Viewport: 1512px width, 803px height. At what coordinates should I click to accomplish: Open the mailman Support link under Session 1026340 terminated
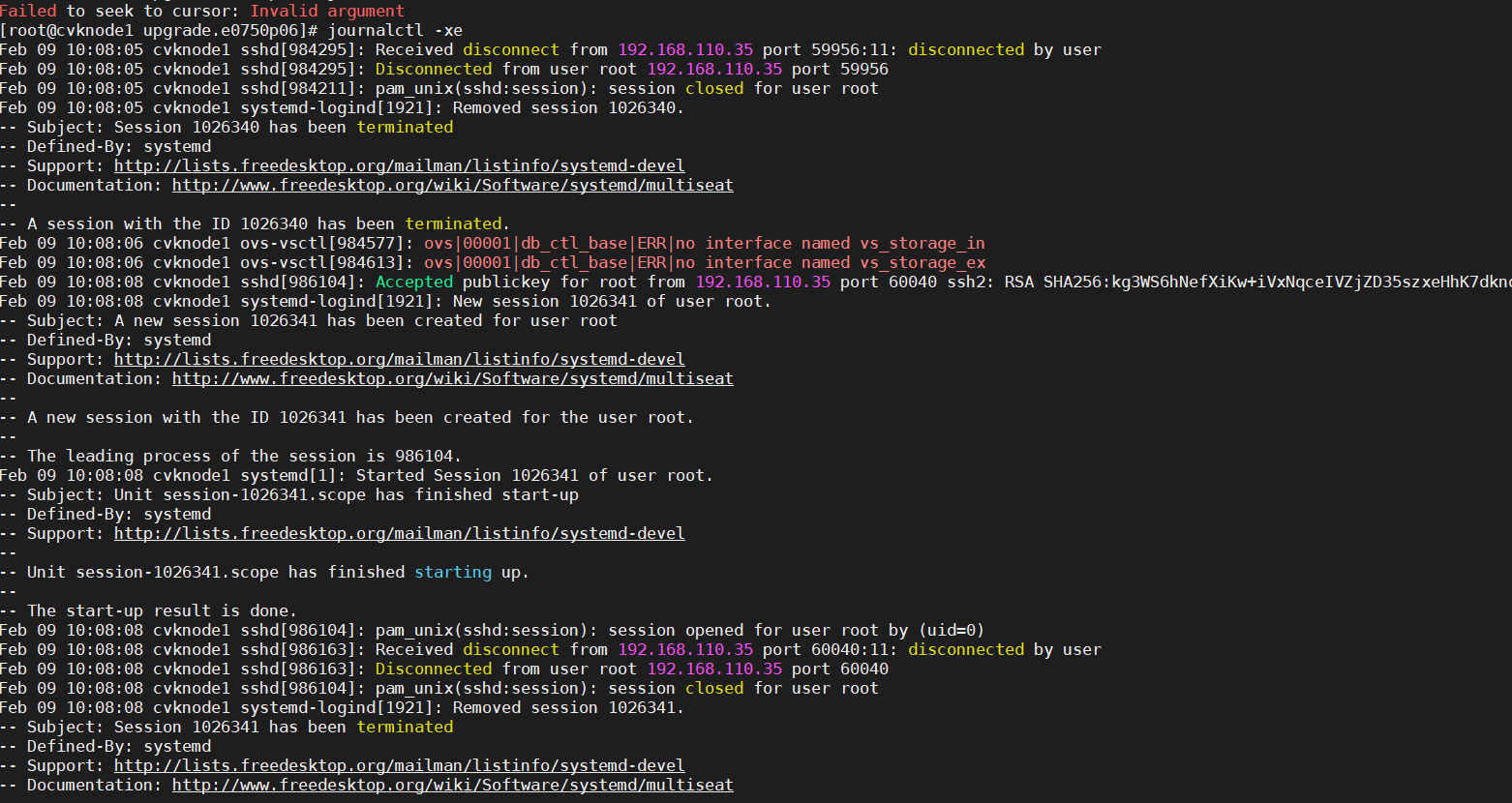point(399,165)
